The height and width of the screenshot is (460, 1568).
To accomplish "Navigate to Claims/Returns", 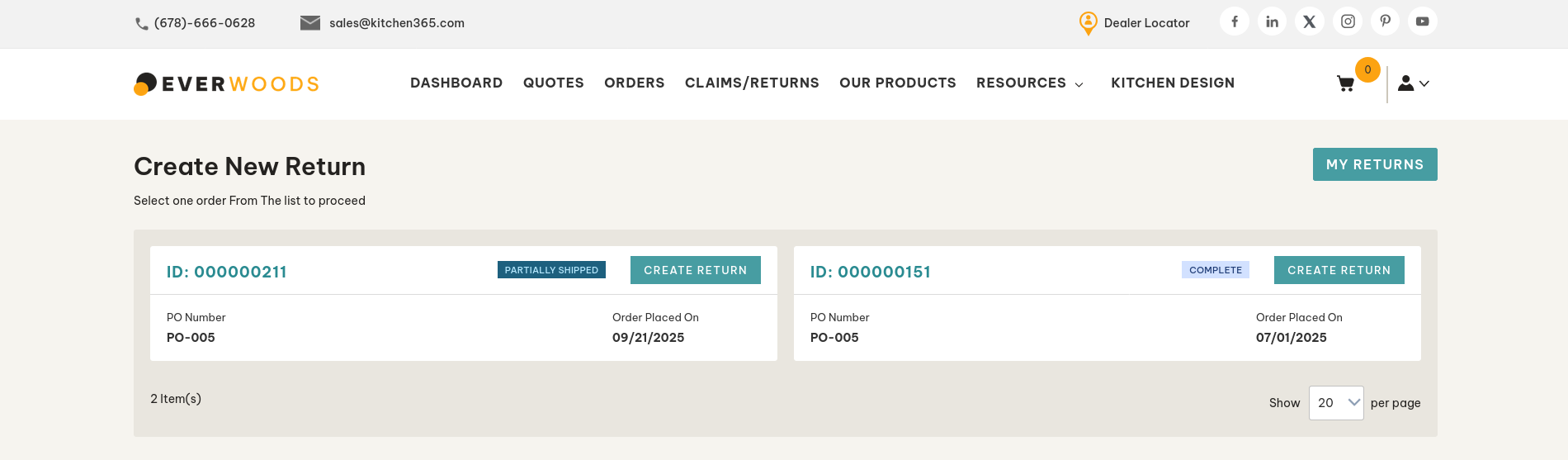I will [752, 83].
